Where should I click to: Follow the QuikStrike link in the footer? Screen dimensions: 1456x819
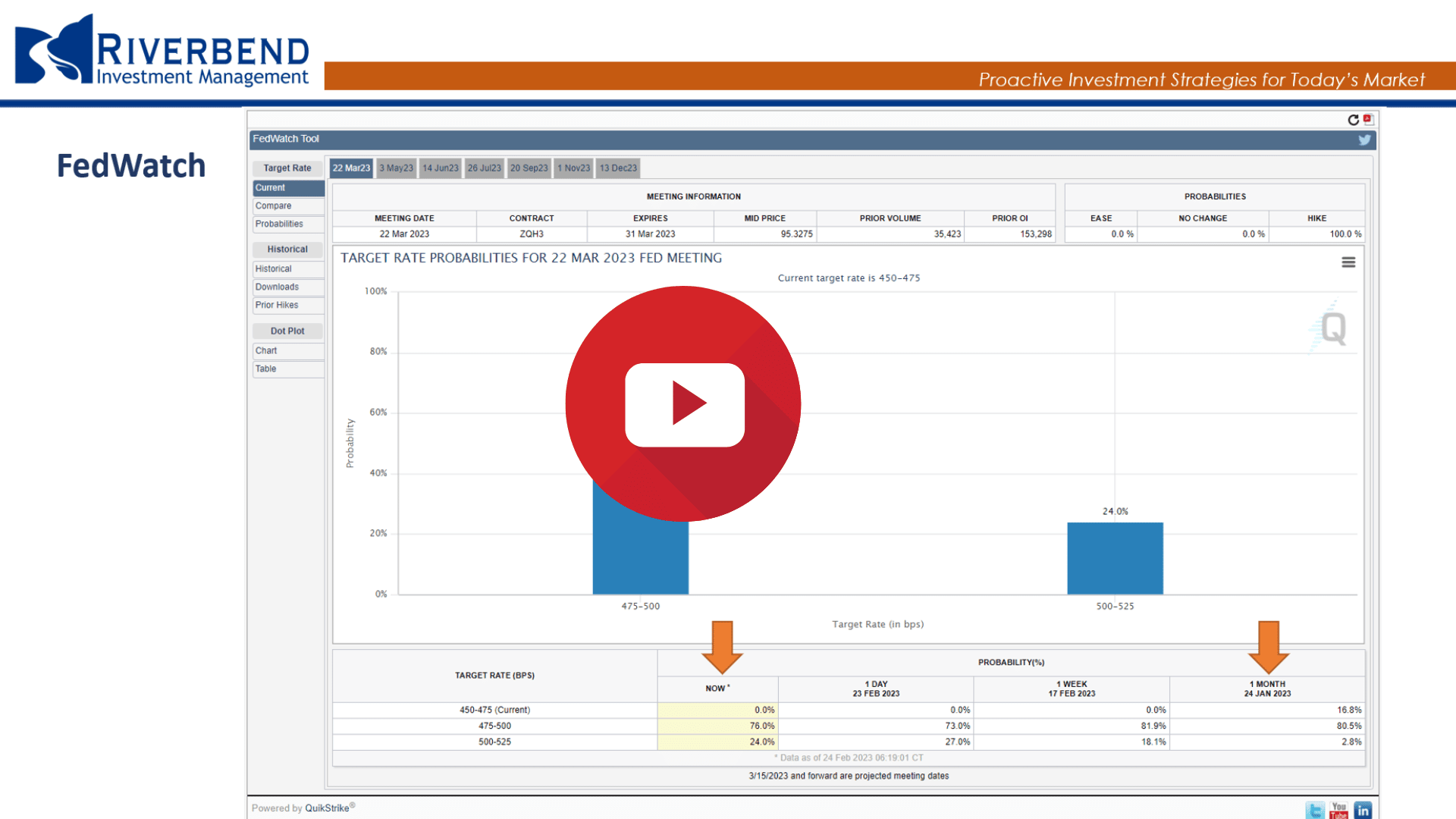coord(327,808)
